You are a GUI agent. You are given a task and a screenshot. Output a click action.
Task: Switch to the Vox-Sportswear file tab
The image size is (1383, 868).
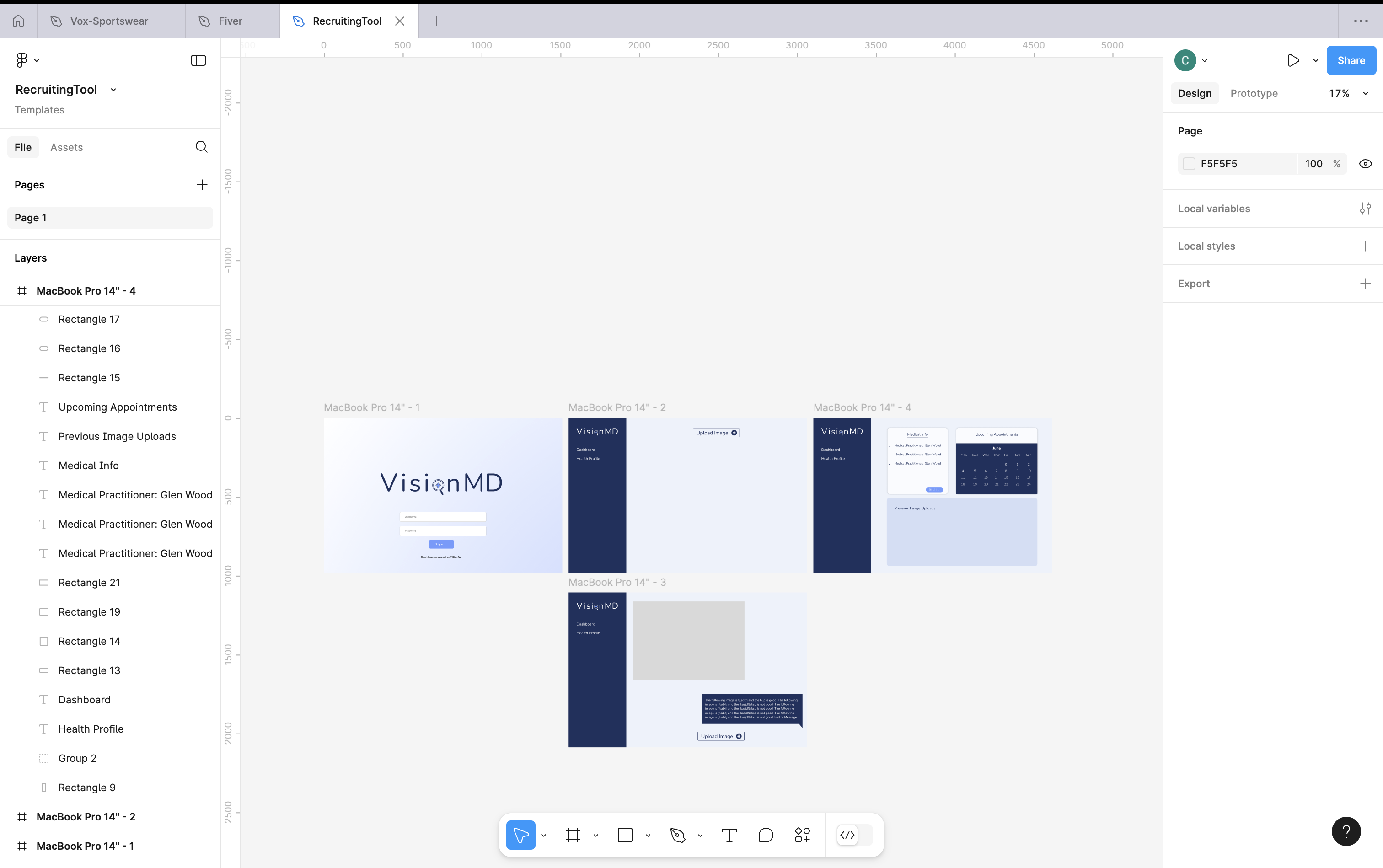pos(109,21)
